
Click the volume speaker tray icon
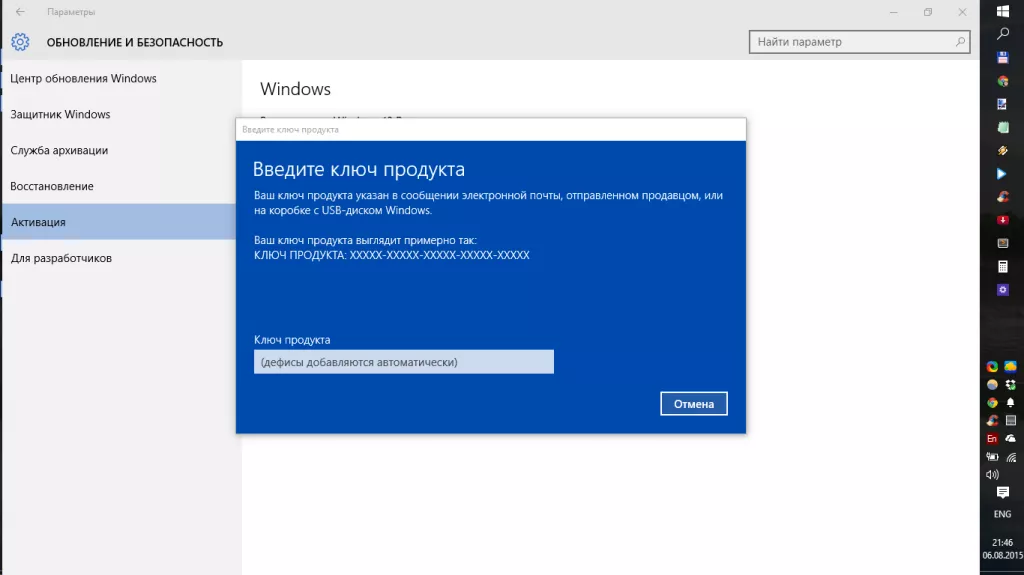992,474
